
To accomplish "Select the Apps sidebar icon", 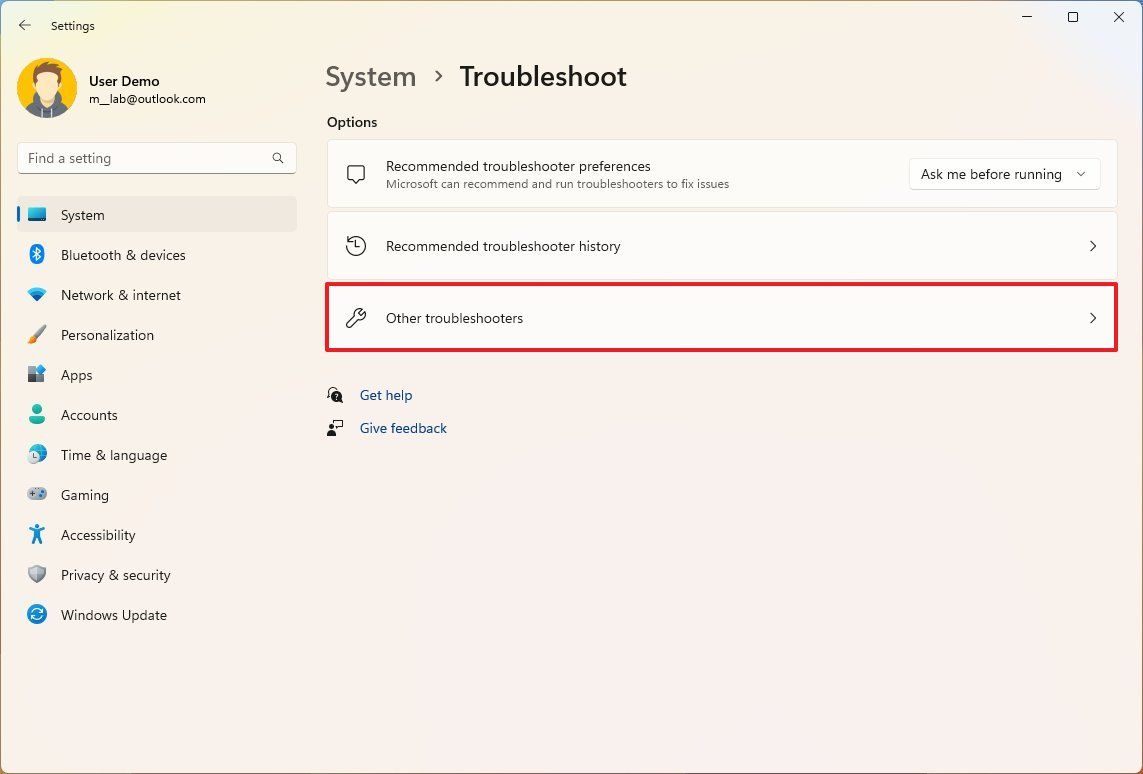I will (x=36, y=375).
